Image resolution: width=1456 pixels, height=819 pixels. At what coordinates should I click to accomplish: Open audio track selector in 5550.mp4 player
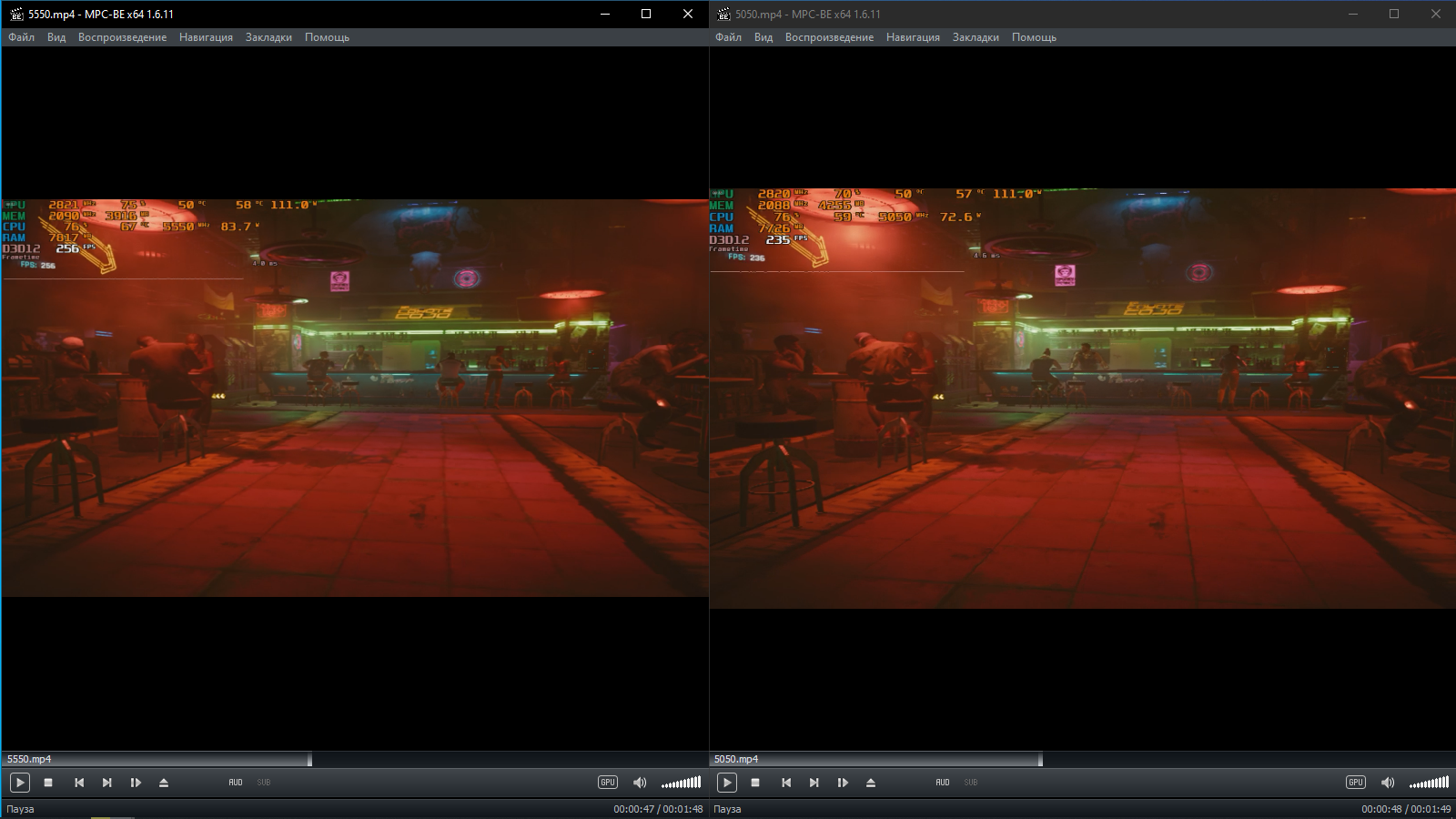[236, 783]
